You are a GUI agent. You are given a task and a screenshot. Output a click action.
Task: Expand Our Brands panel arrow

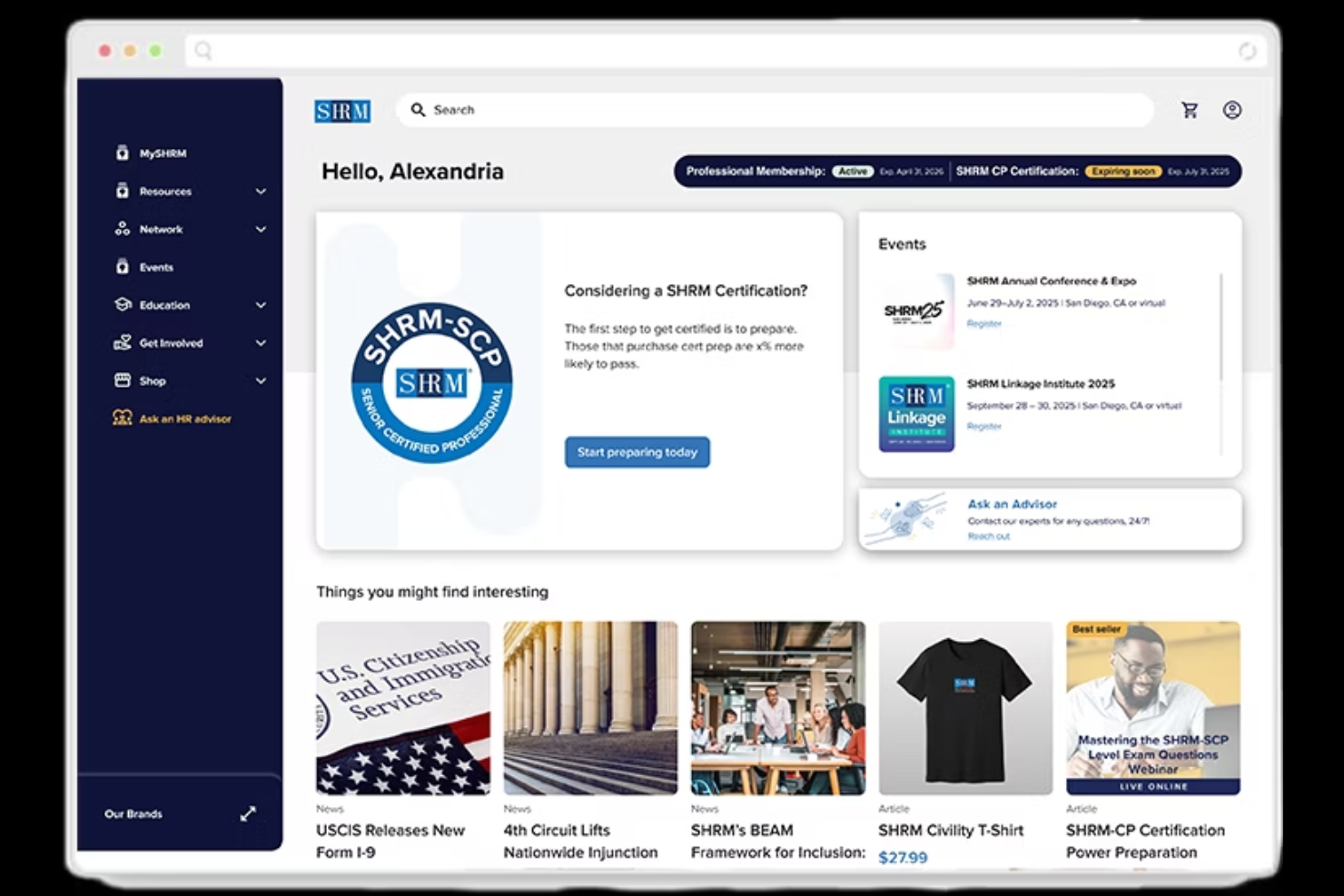click(248, 813)
